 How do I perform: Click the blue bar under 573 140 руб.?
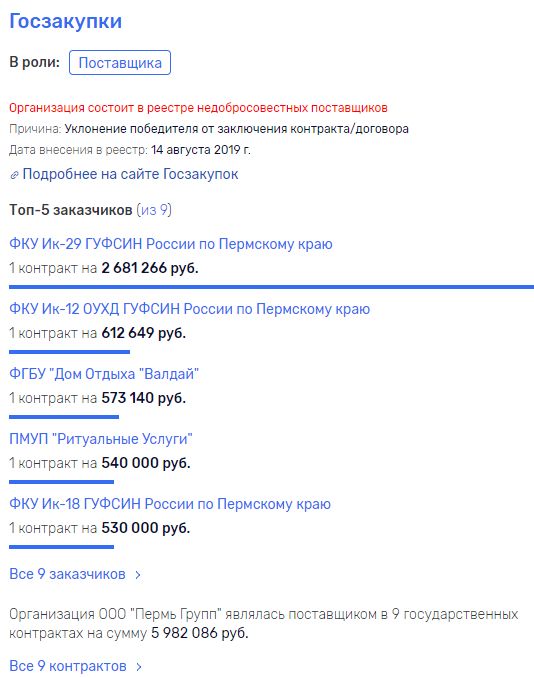pyautogui.click(x=64, y=417)
